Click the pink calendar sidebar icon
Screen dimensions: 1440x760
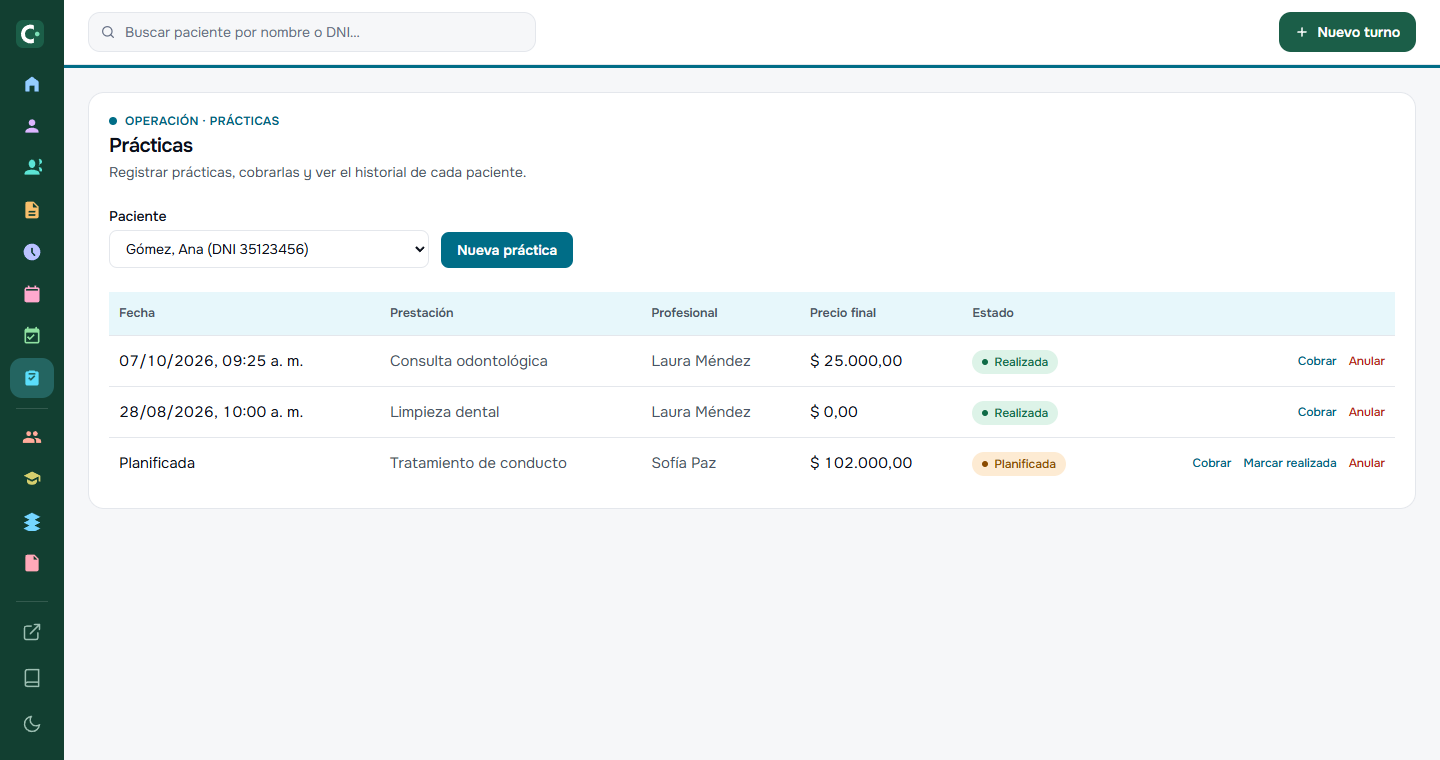point(32,294)
